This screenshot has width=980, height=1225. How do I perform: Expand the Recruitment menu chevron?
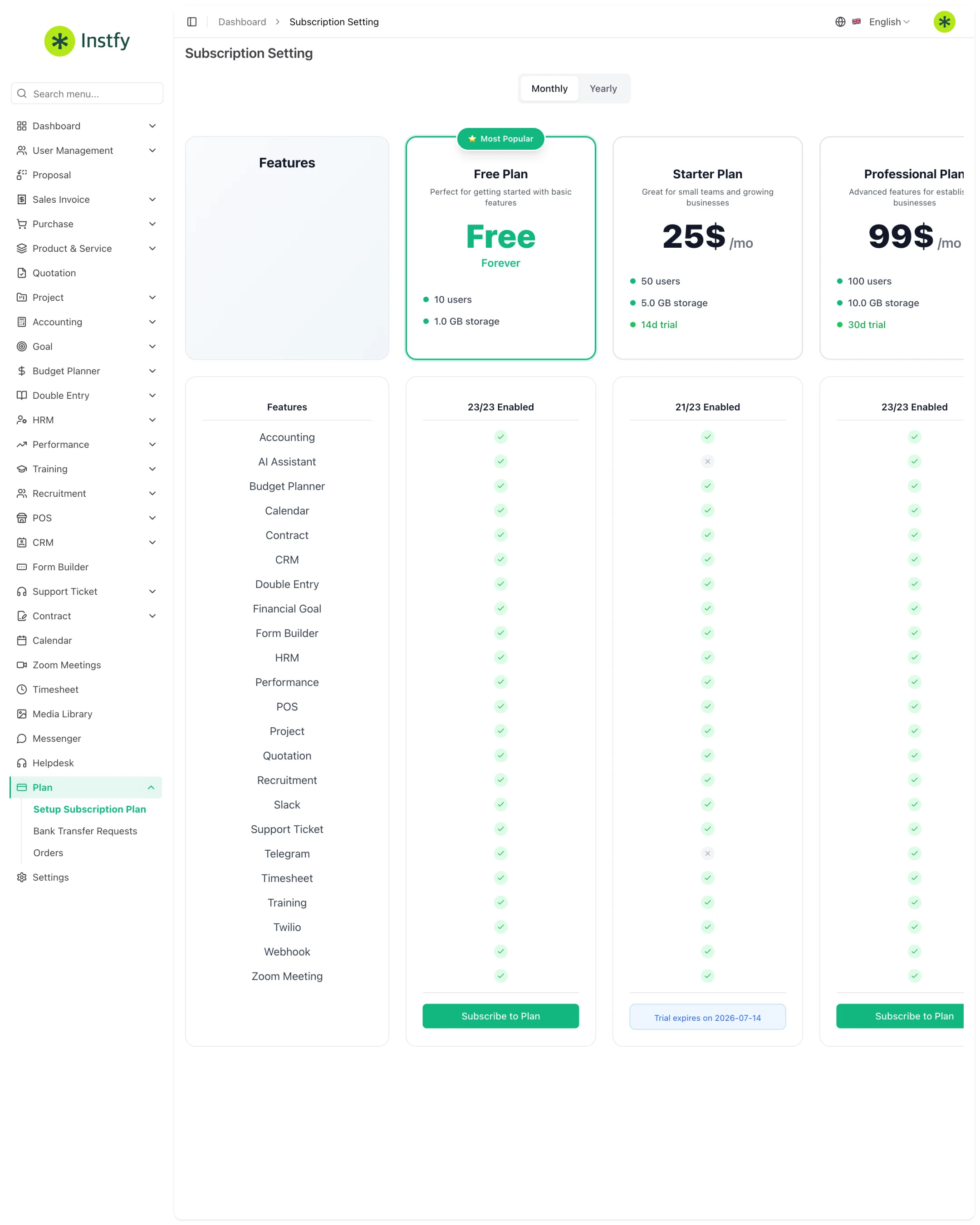(x=152, y=493)
